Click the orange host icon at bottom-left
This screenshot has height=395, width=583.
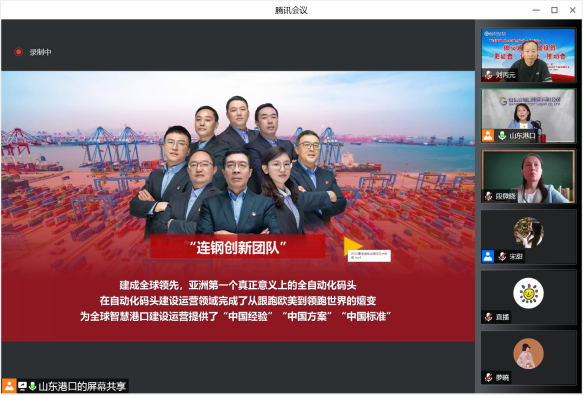[x=9, y=386]
